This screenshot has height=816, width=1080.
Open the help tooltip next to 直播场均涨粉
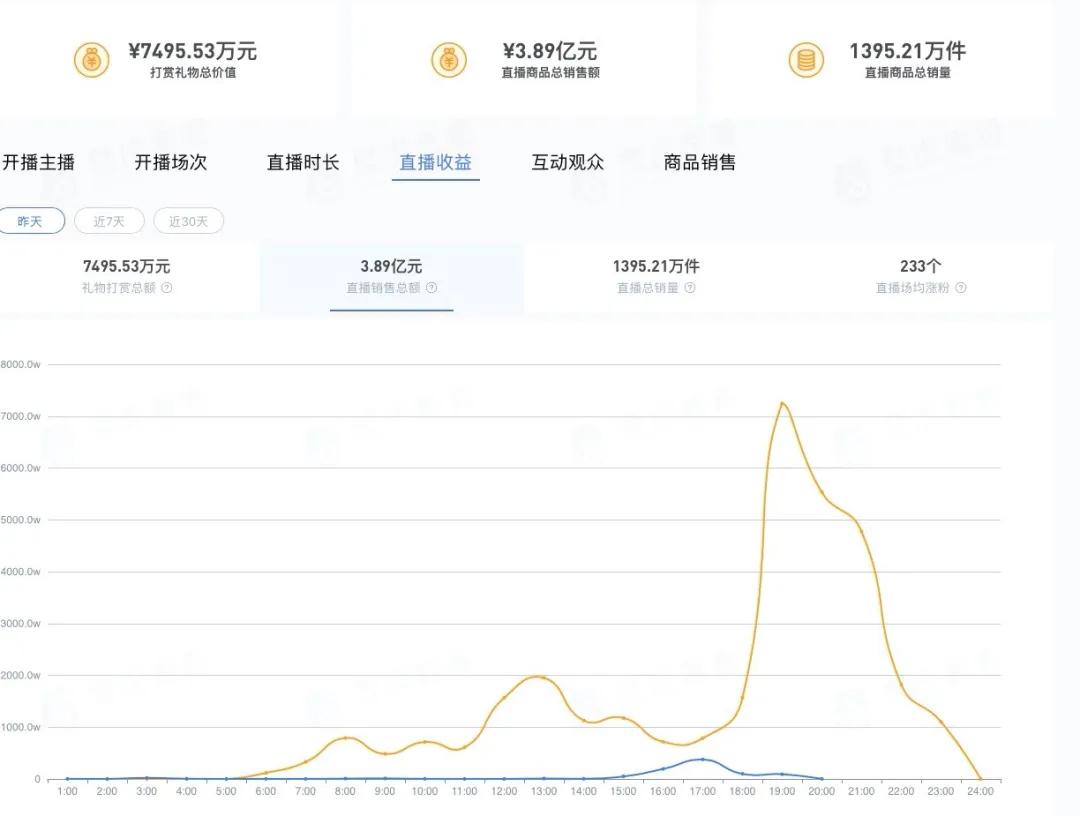(959, 287)
